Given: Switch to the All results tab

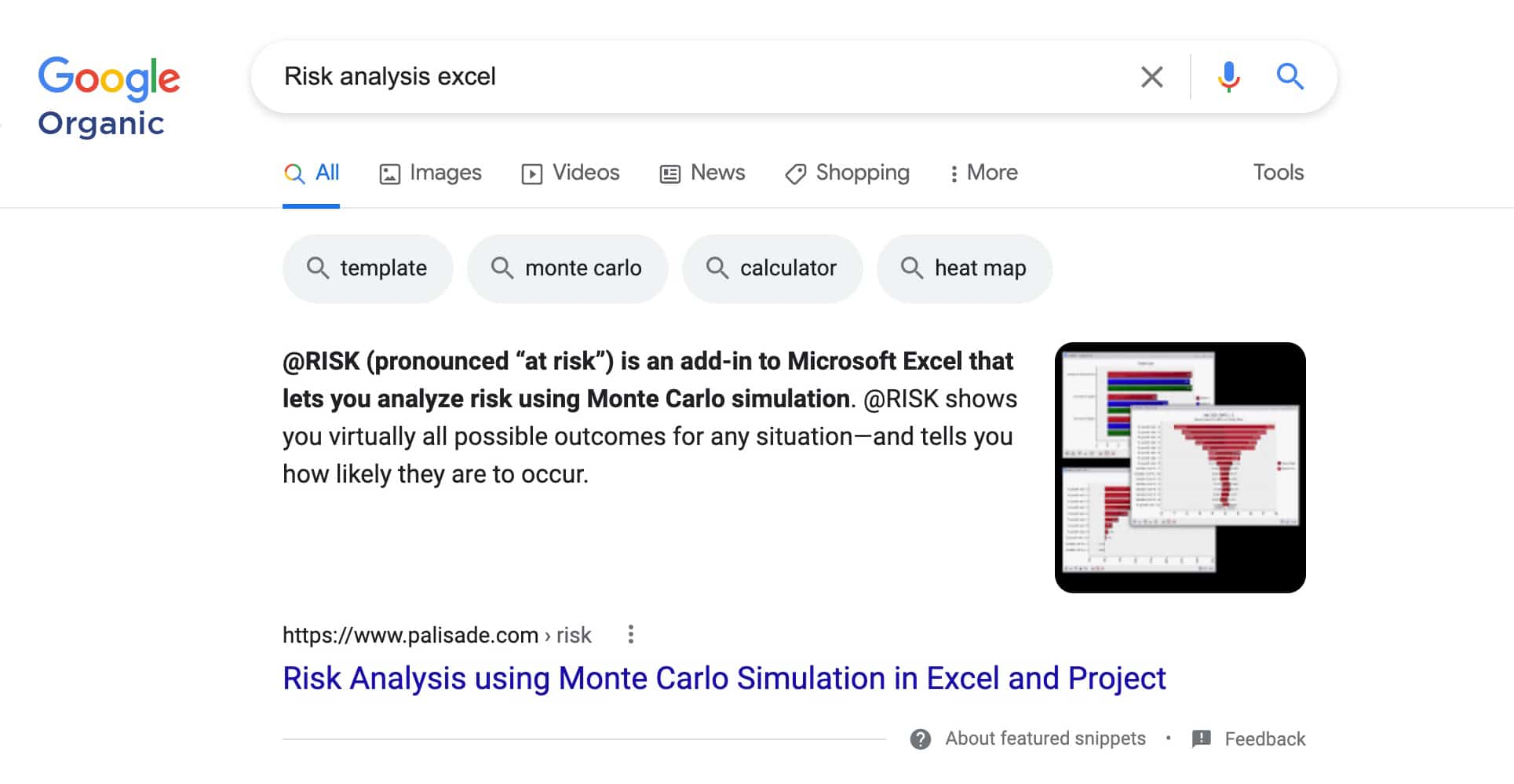Looking at the screenshot, I should [312, 172].
